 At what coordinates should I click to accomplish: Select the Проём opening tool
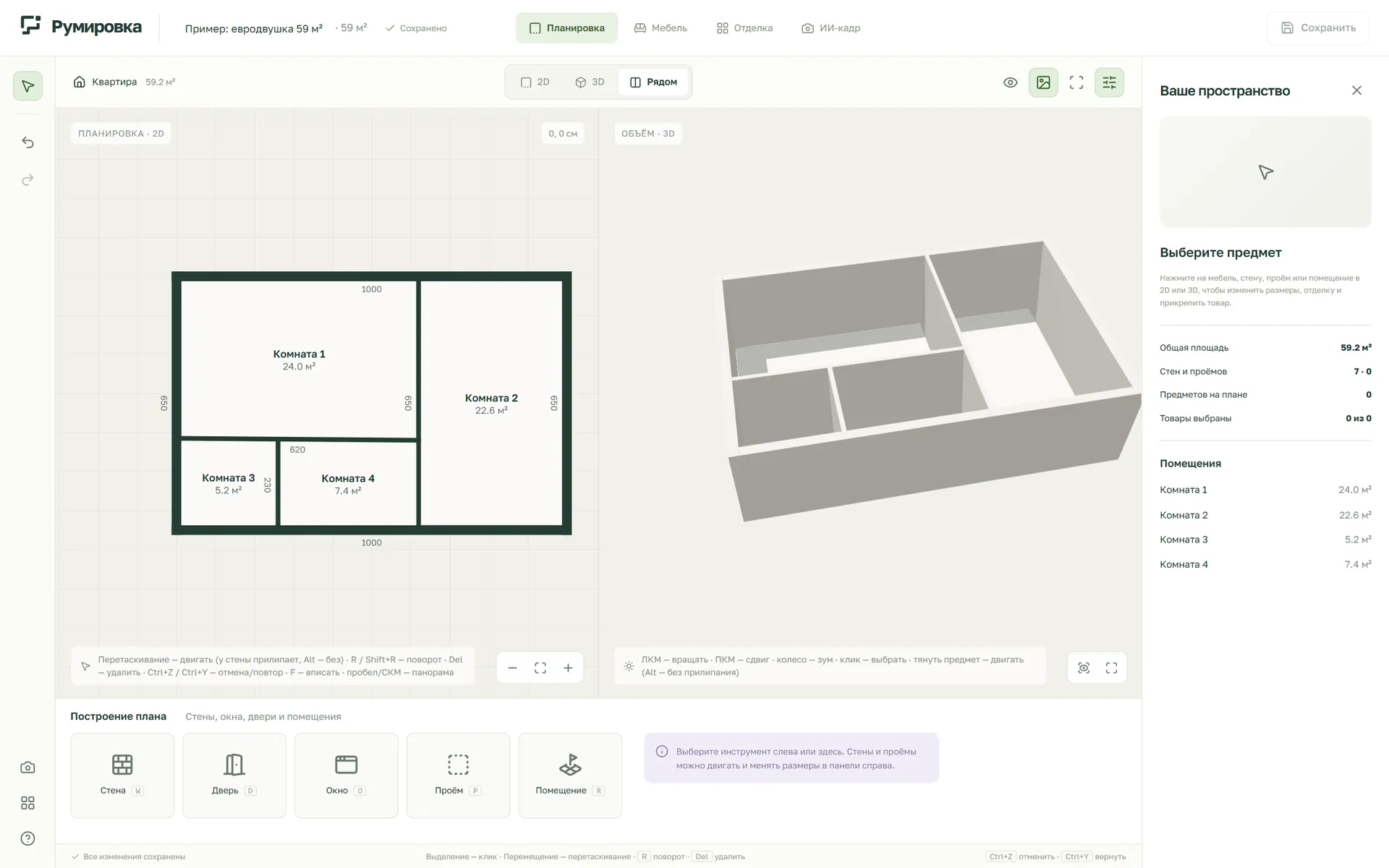[x=458, y=775]
